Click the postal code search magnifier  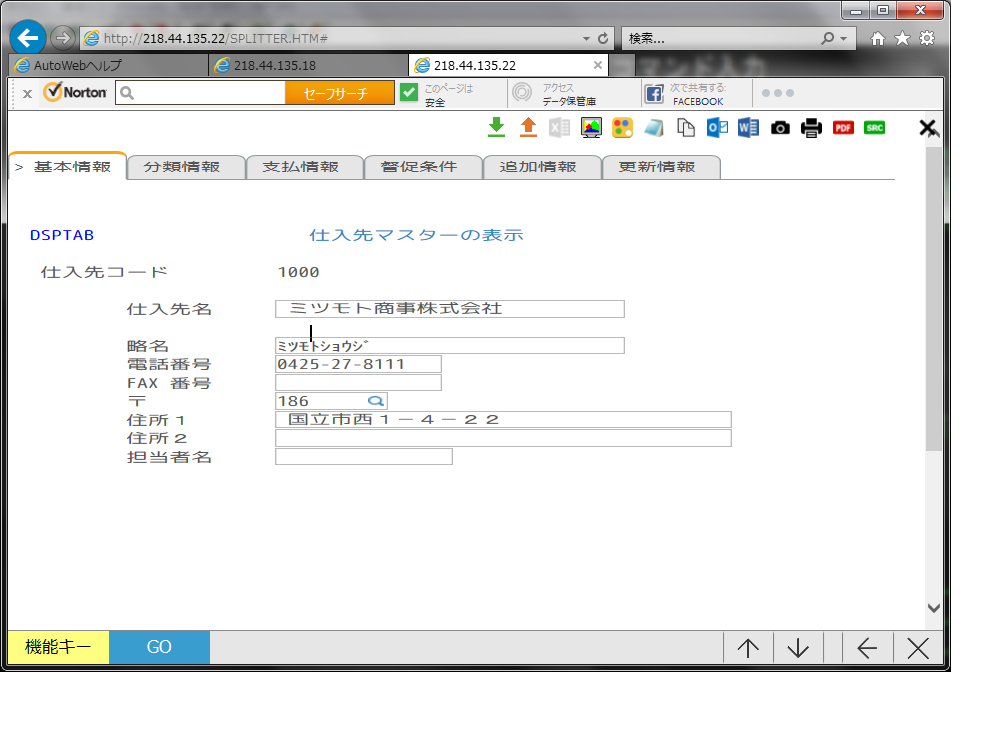[375, 401]
